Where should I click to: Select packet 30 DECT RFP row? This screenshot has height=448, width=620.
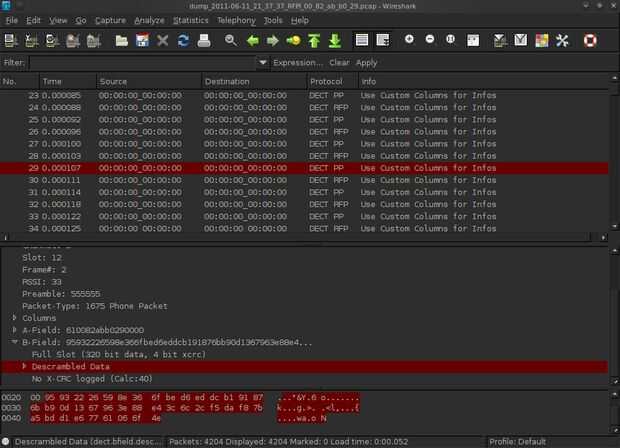304,180
